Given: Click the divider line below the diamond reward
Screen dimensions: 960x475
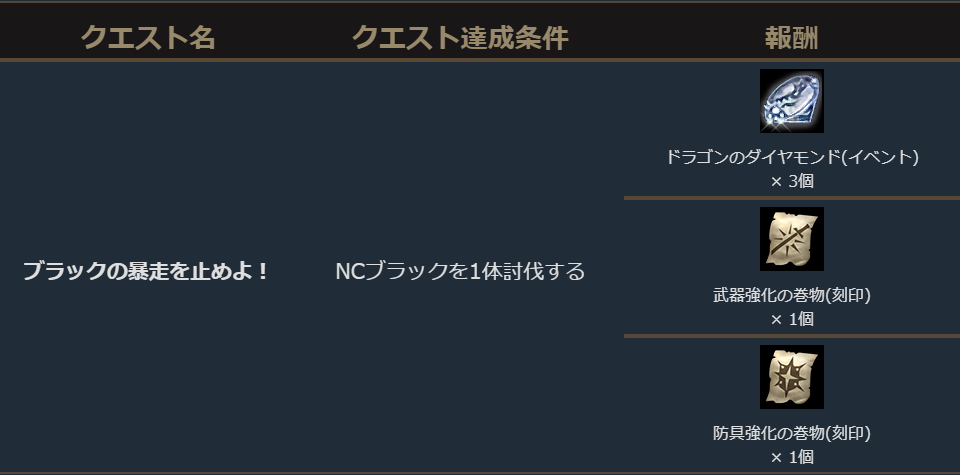Looking at the screenshot, I should (791, 198).
